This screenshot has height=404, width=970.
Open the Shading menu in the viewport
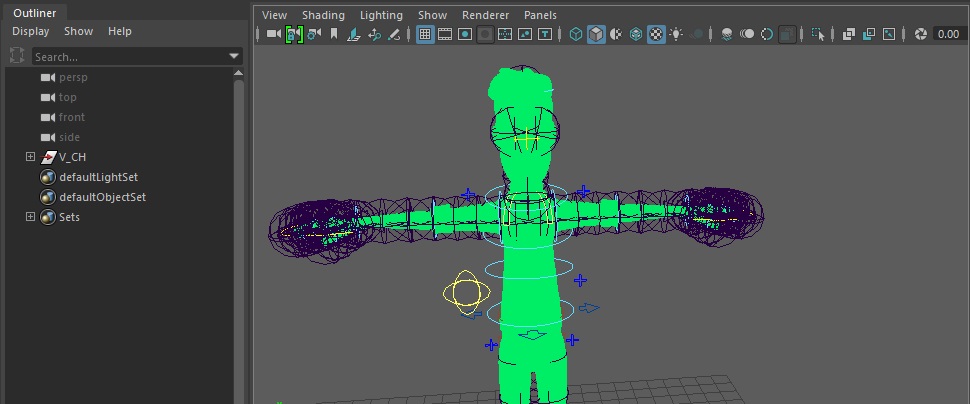pos(323,15)
